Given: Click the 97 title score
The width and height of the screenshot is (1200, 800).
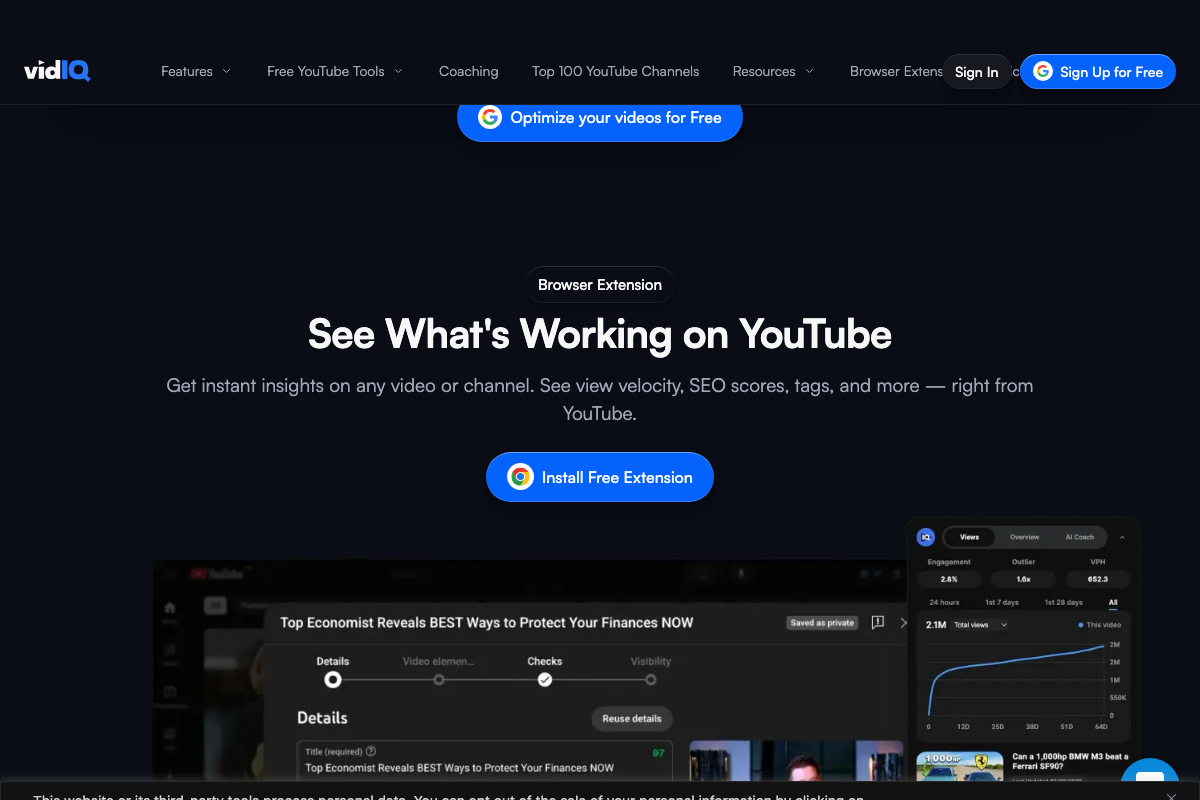Looking at the screenshot, I should point(658,752).
